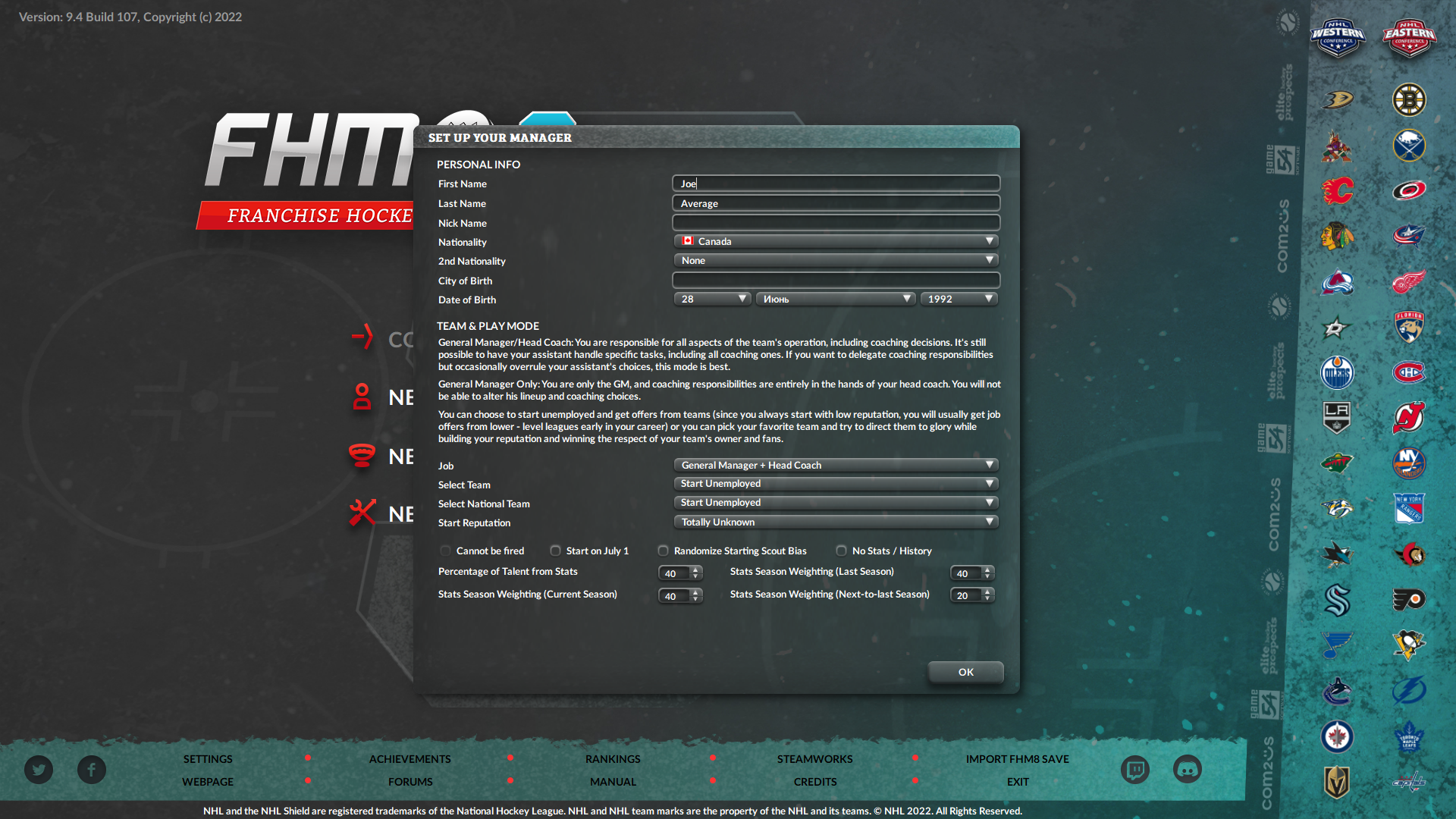Select the Seattle Kraken logo
Screen dimensions: 1456x819
(1337, 600)
